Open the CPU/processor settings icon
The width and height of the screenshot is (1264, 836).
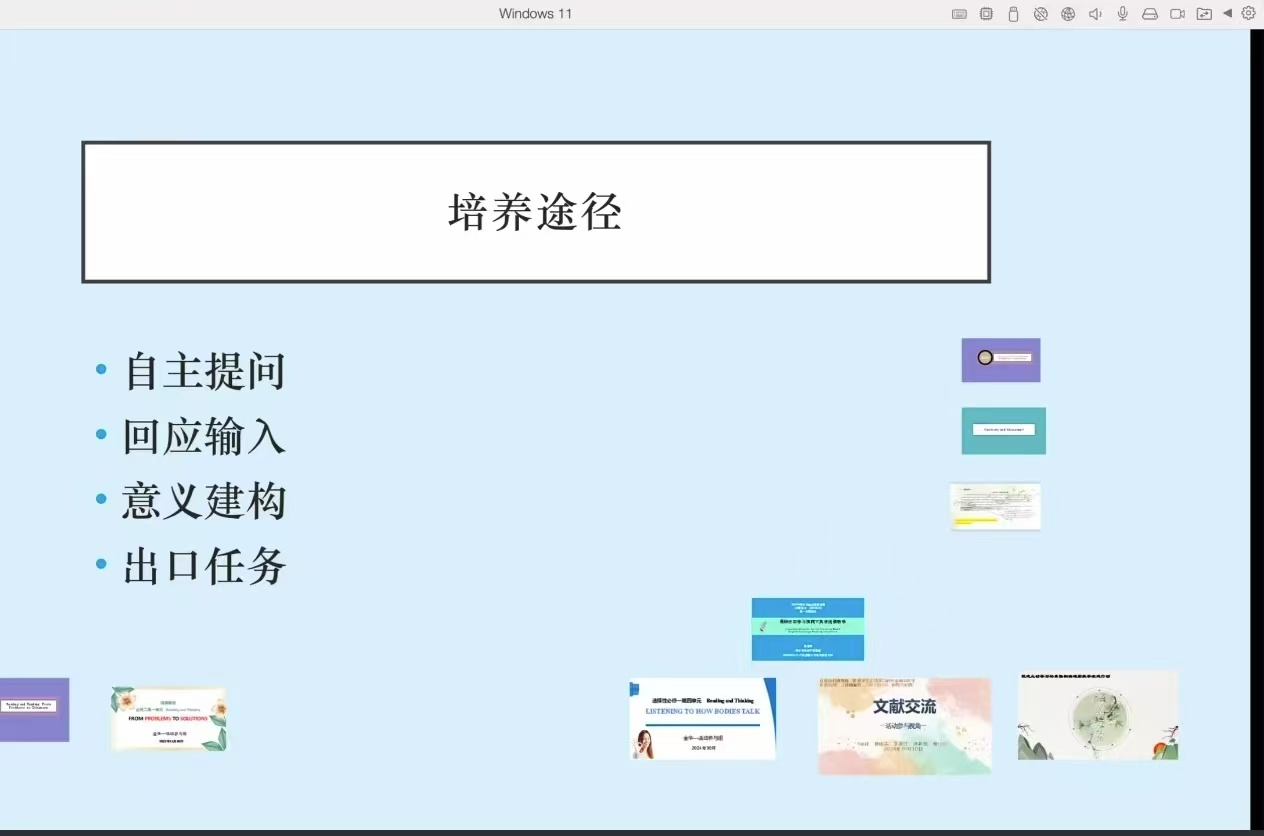point(986,14)
